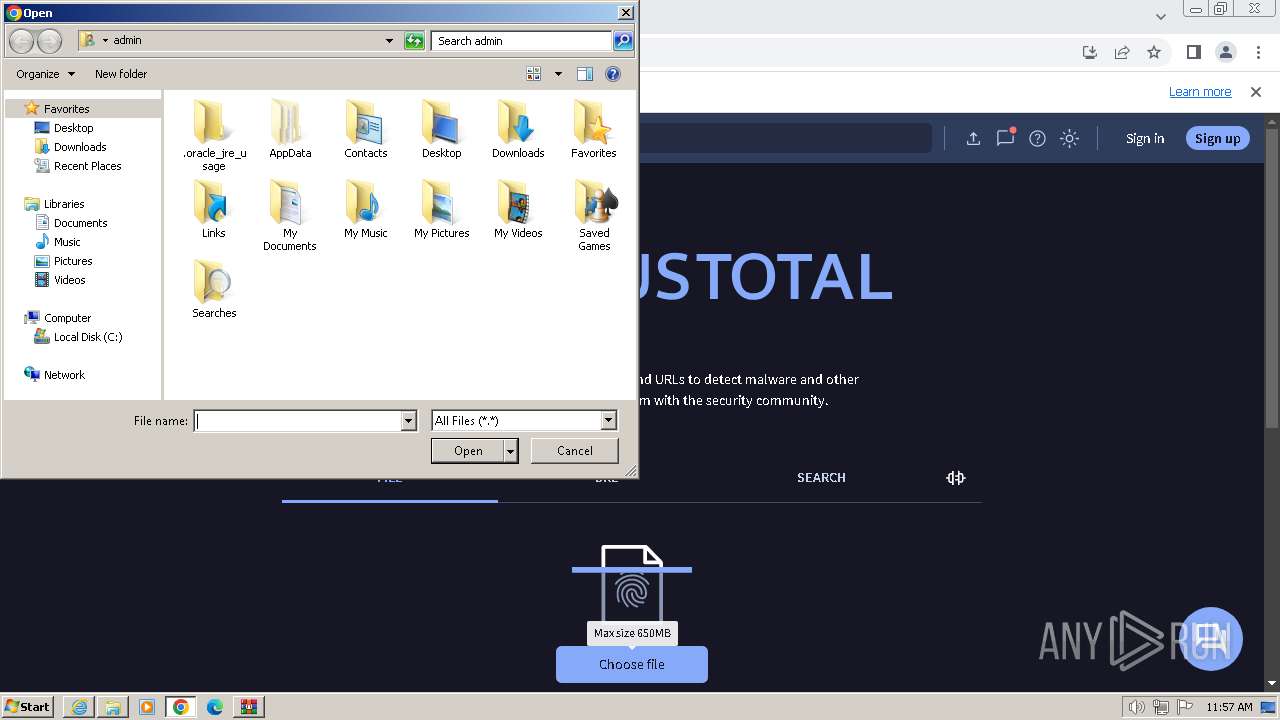Screen dimensions: 1280x720
Task: Expand the File name history dropdown
Action: tap(408, 421)
